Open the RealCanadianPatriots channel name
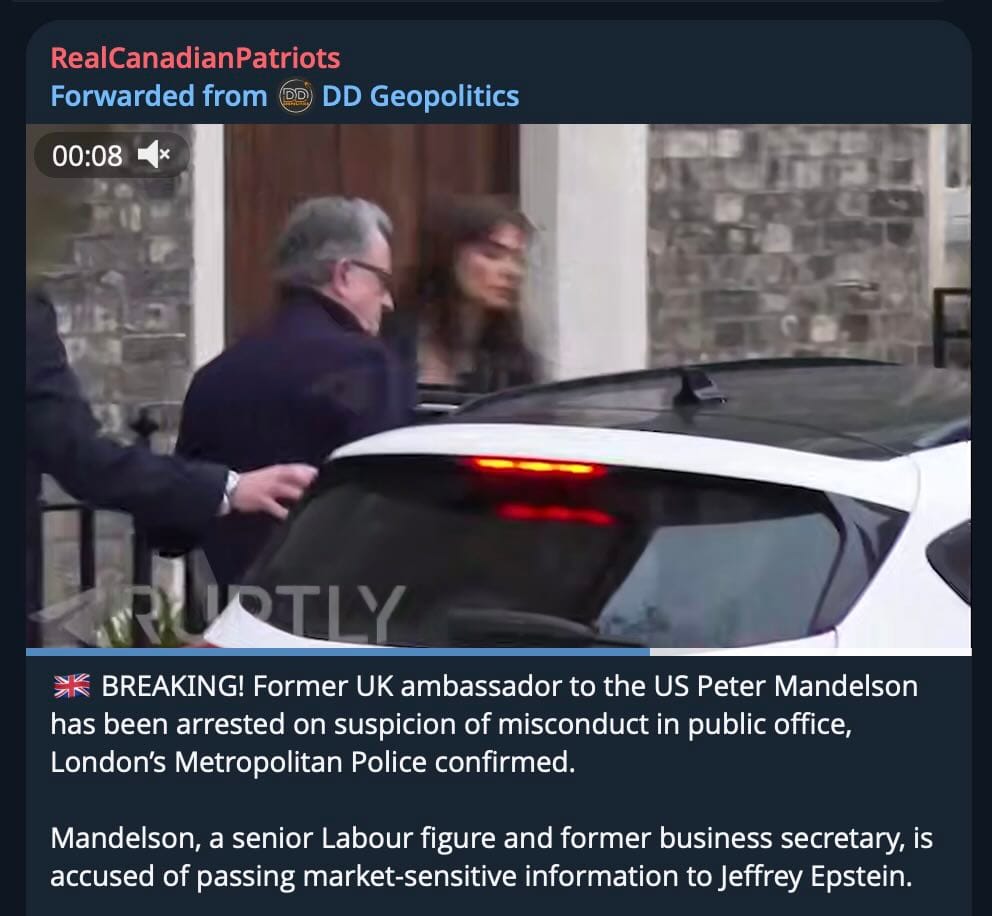Image resolution: width=992 pixels, height=916 pixels. (195, 58)
